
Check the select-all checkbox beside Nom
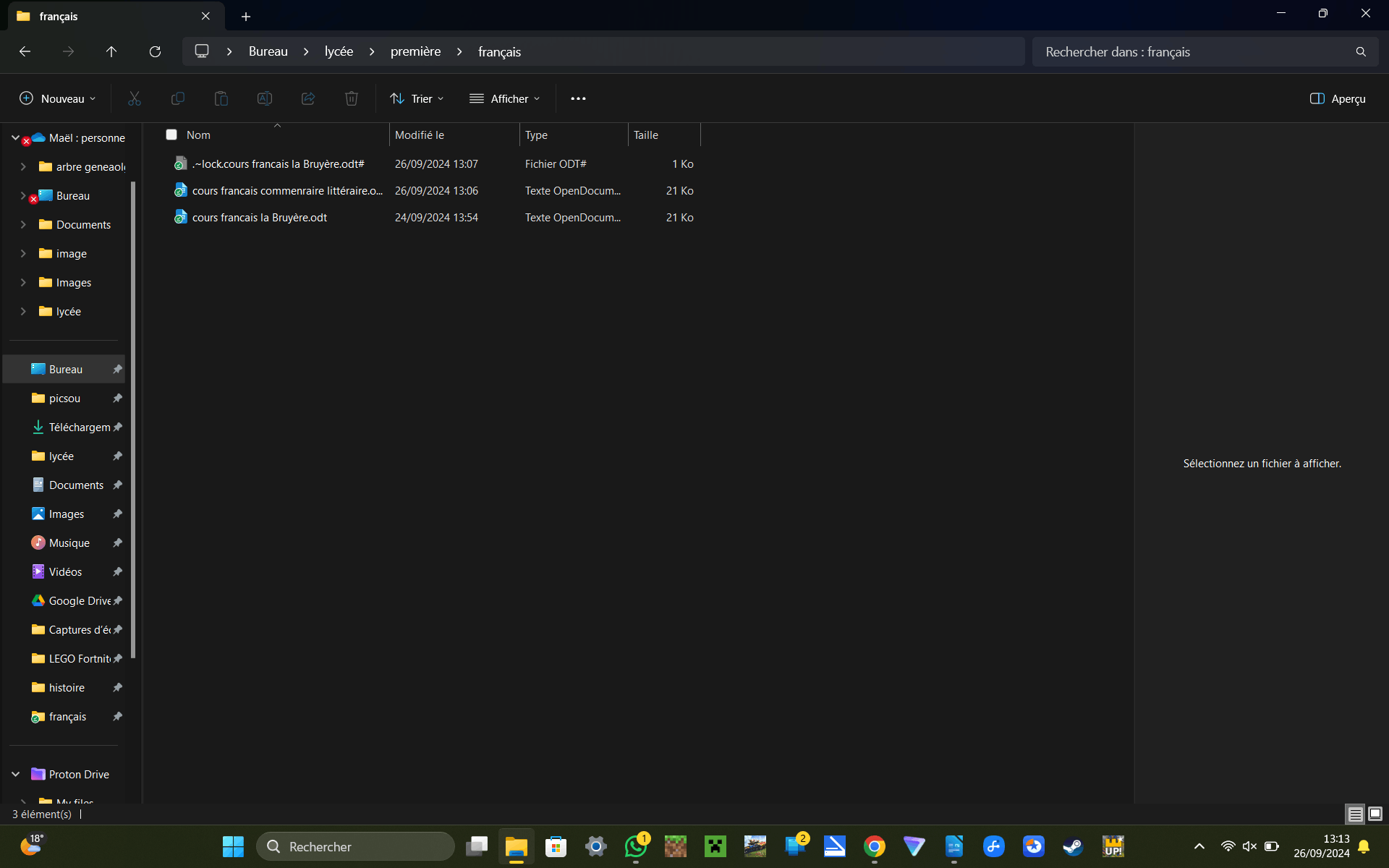(x=171, y=135)
